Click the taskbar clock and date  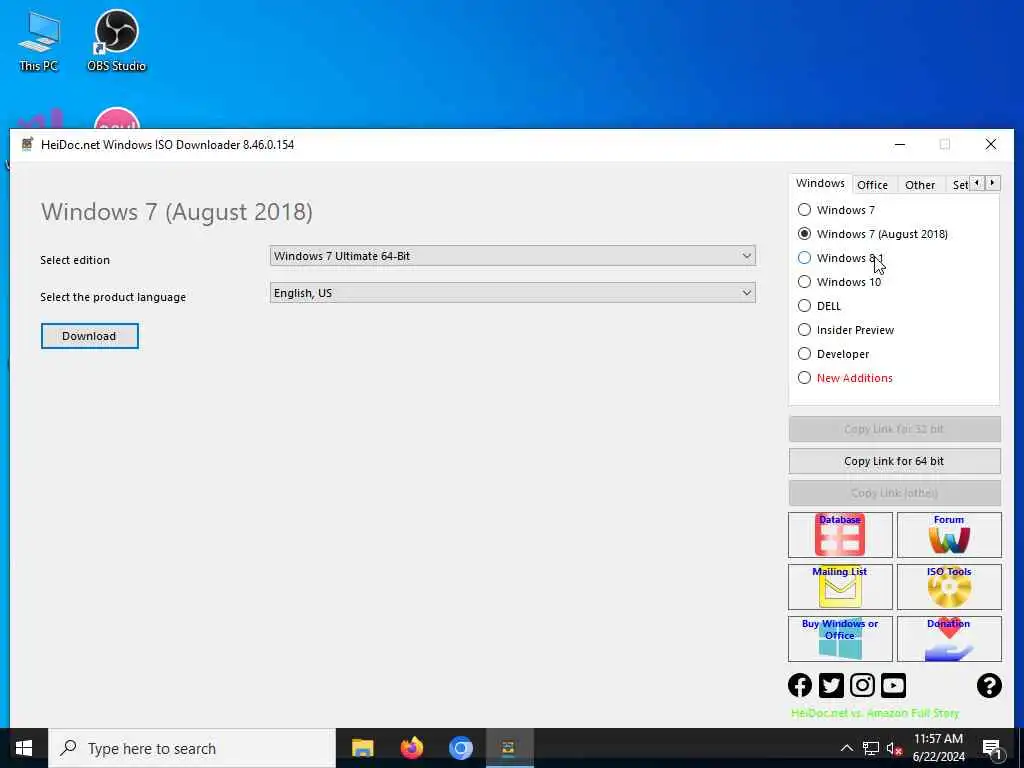click(938, 748)
